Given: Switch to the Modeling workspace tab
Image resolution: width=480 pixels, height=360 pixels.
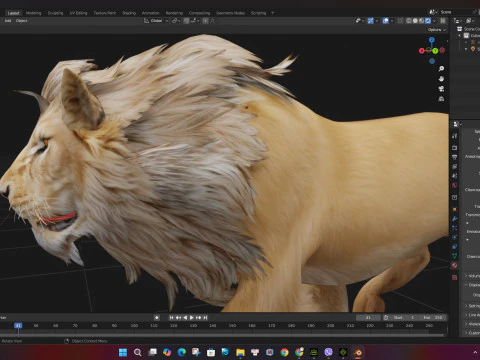Looking at the screenshot, I should (x=33, y=13).
